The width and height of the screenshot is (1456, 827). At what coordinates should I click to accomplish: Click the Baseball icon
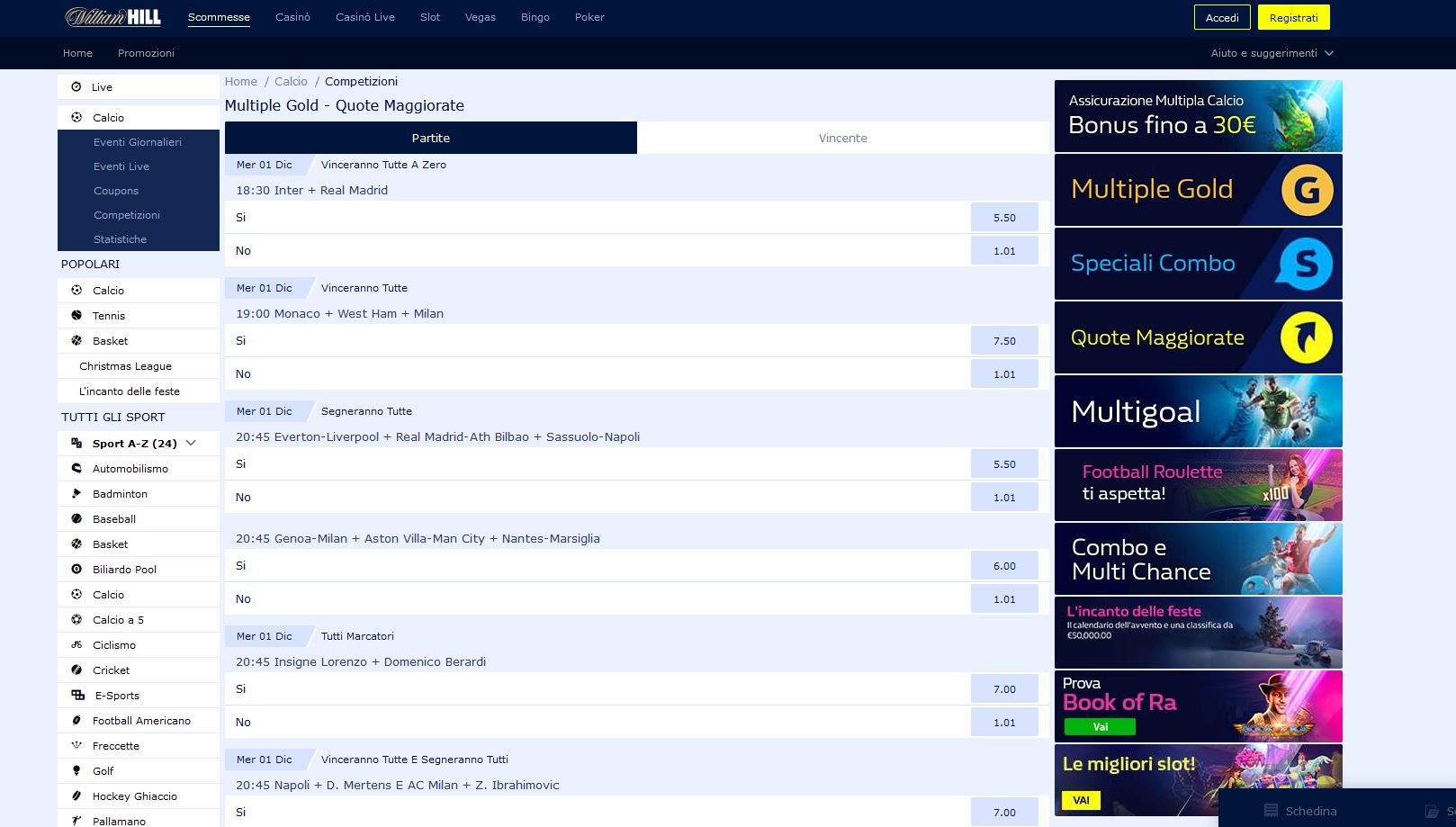[76, 519]
